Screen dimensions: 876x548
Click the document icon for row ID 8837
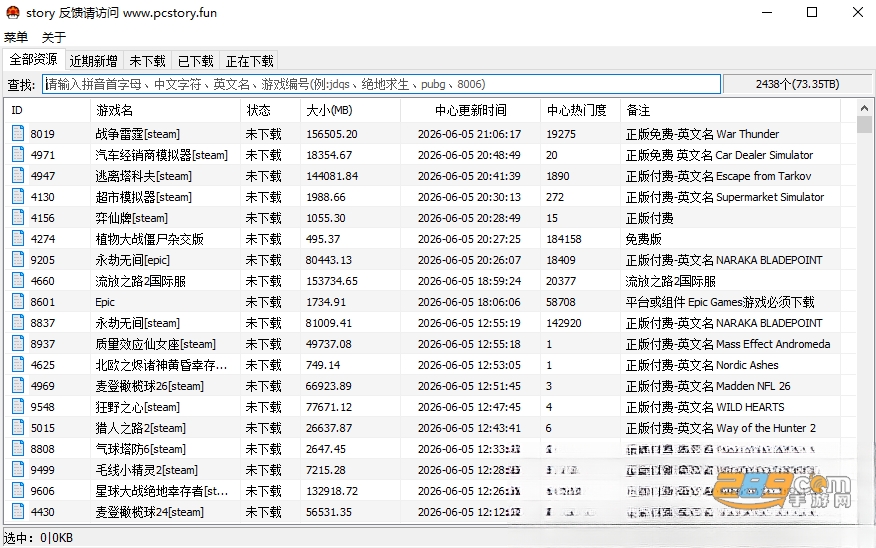(18, 323)
